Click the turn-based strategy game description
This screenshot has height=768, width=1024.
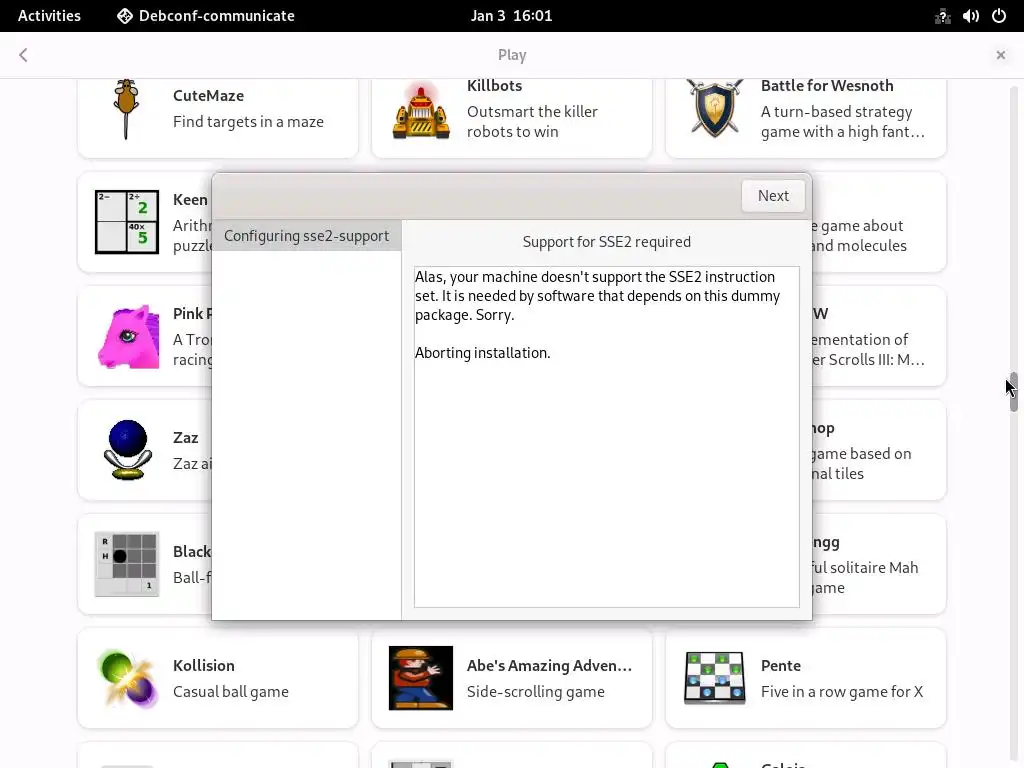pyautogui.click(x=842, y=121)
